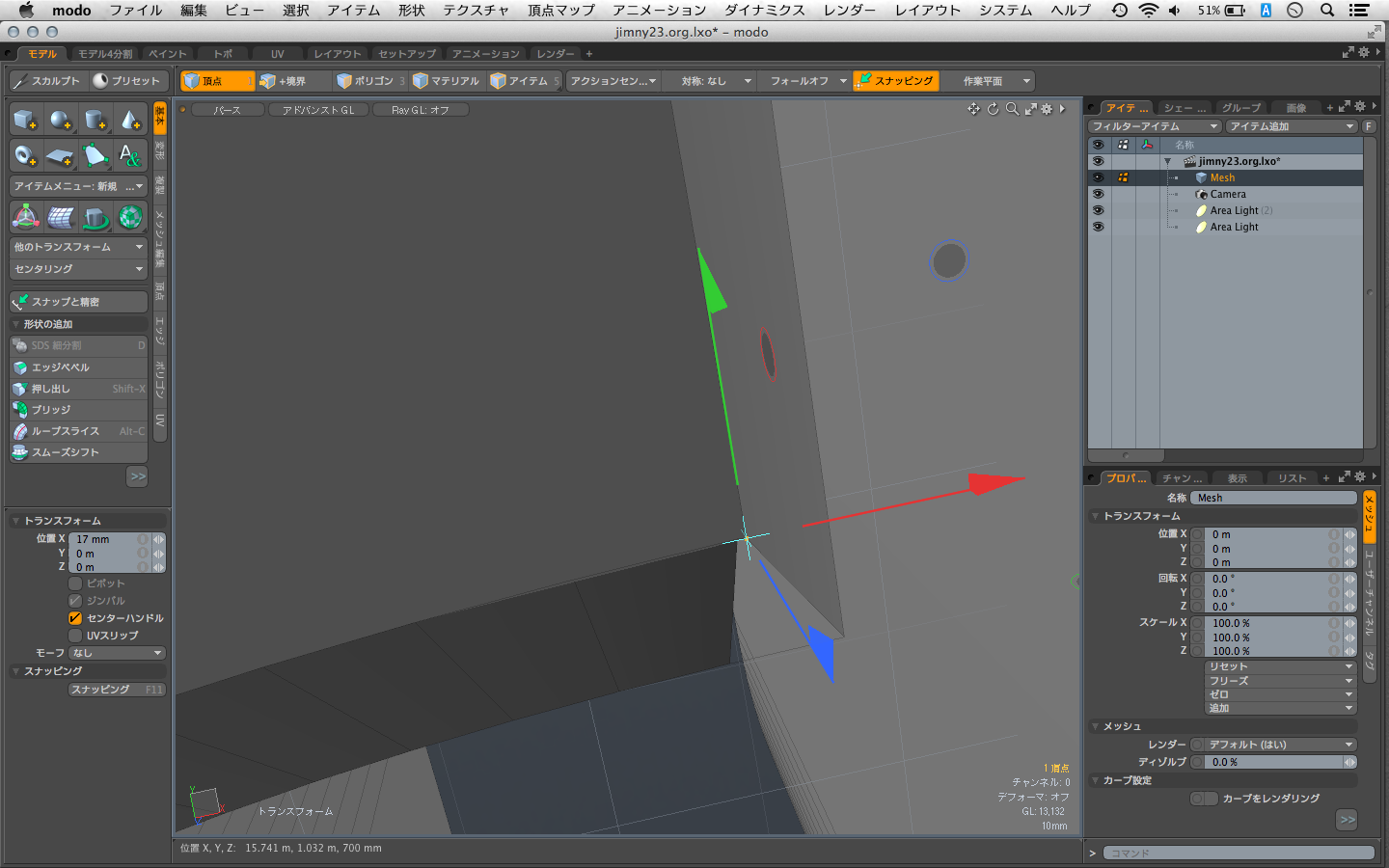Image resolution: width=1389 pixels, height=868 pixels.
Task: Toggle the スナッピング button in the top toolbar
Action: 896,81
